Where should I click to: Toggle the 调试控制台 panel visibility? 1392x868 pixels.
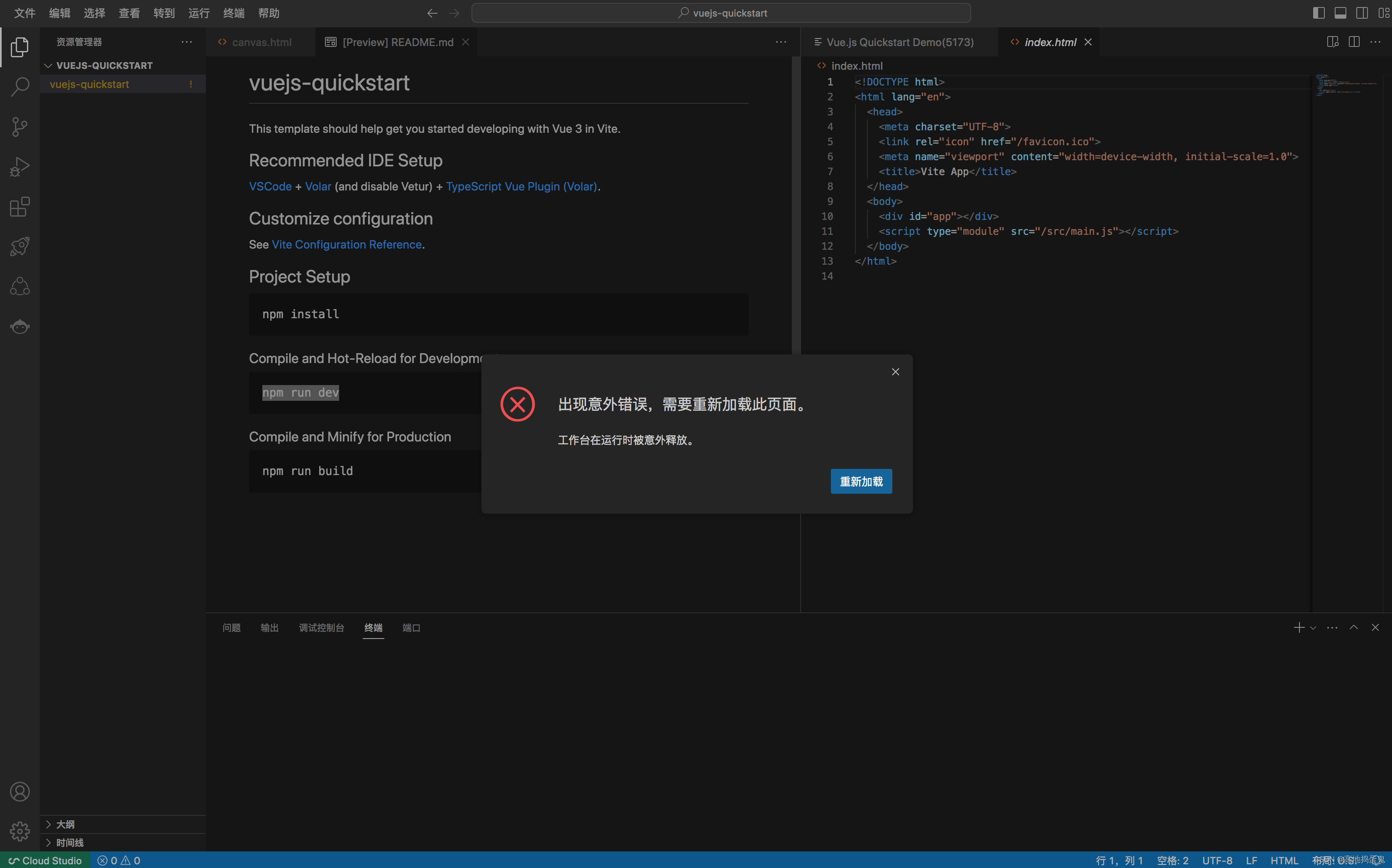[x=319, y=627]
